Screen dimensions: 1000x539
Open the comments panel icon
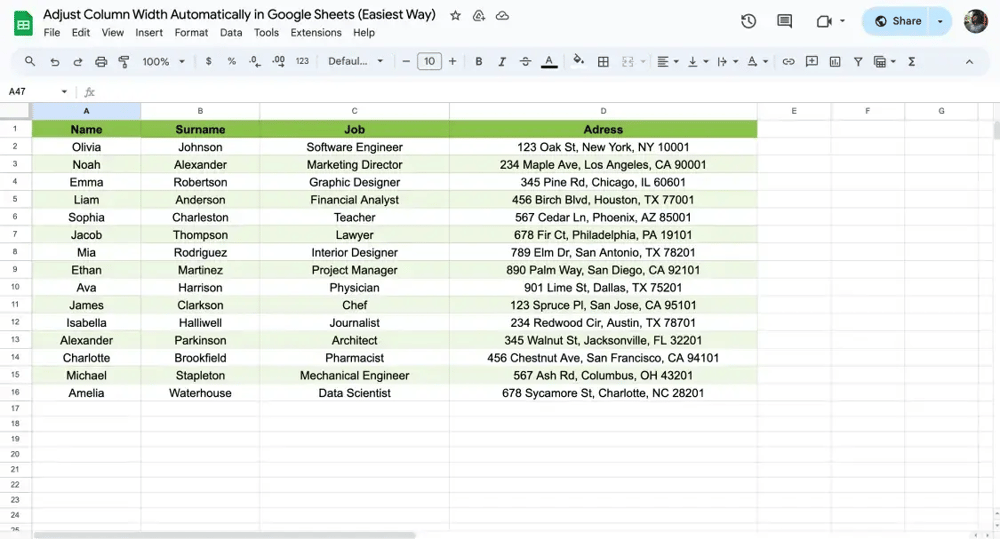tap(784, 21)
